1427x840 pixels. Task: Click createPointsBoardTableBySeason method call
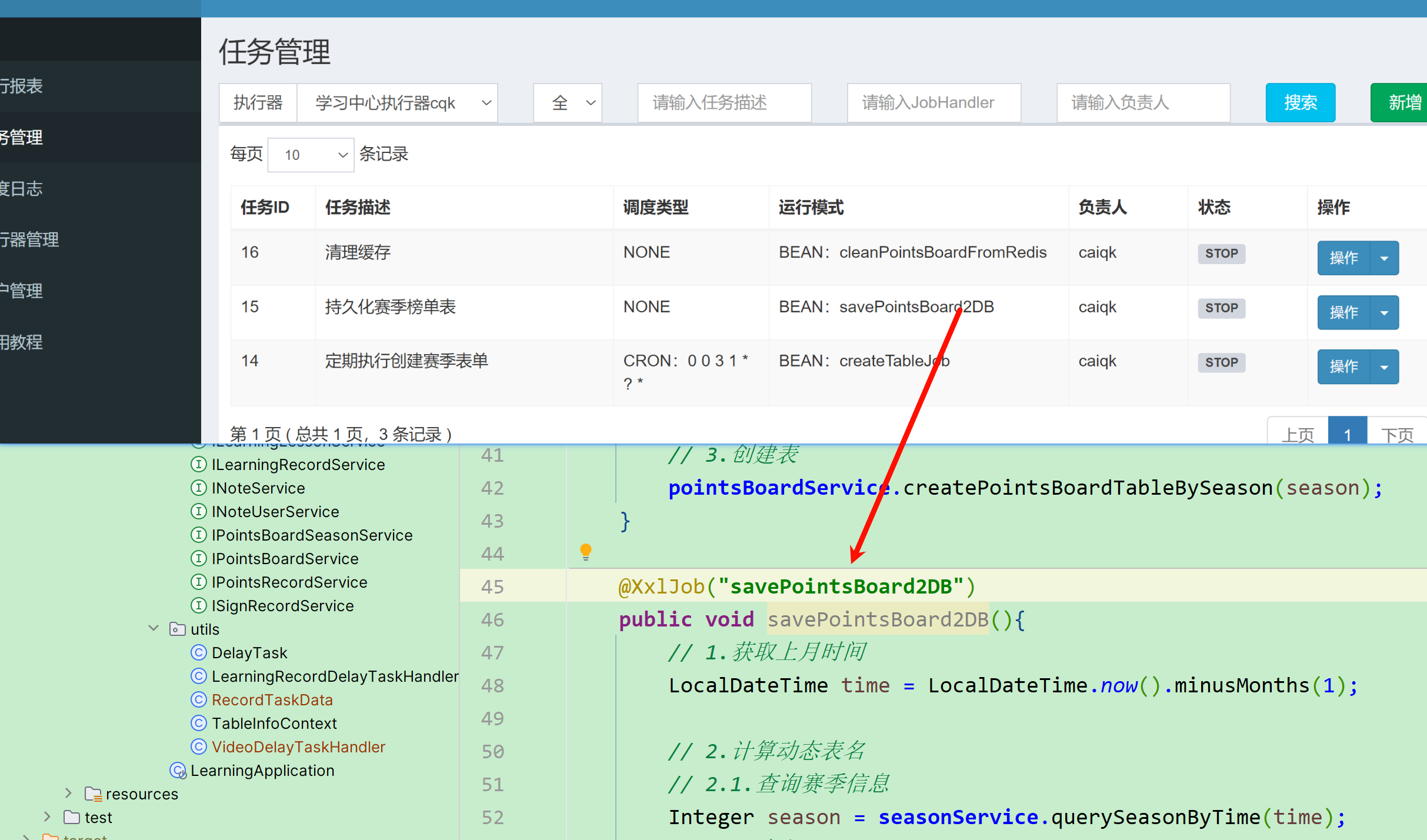tap(1088, 488)
